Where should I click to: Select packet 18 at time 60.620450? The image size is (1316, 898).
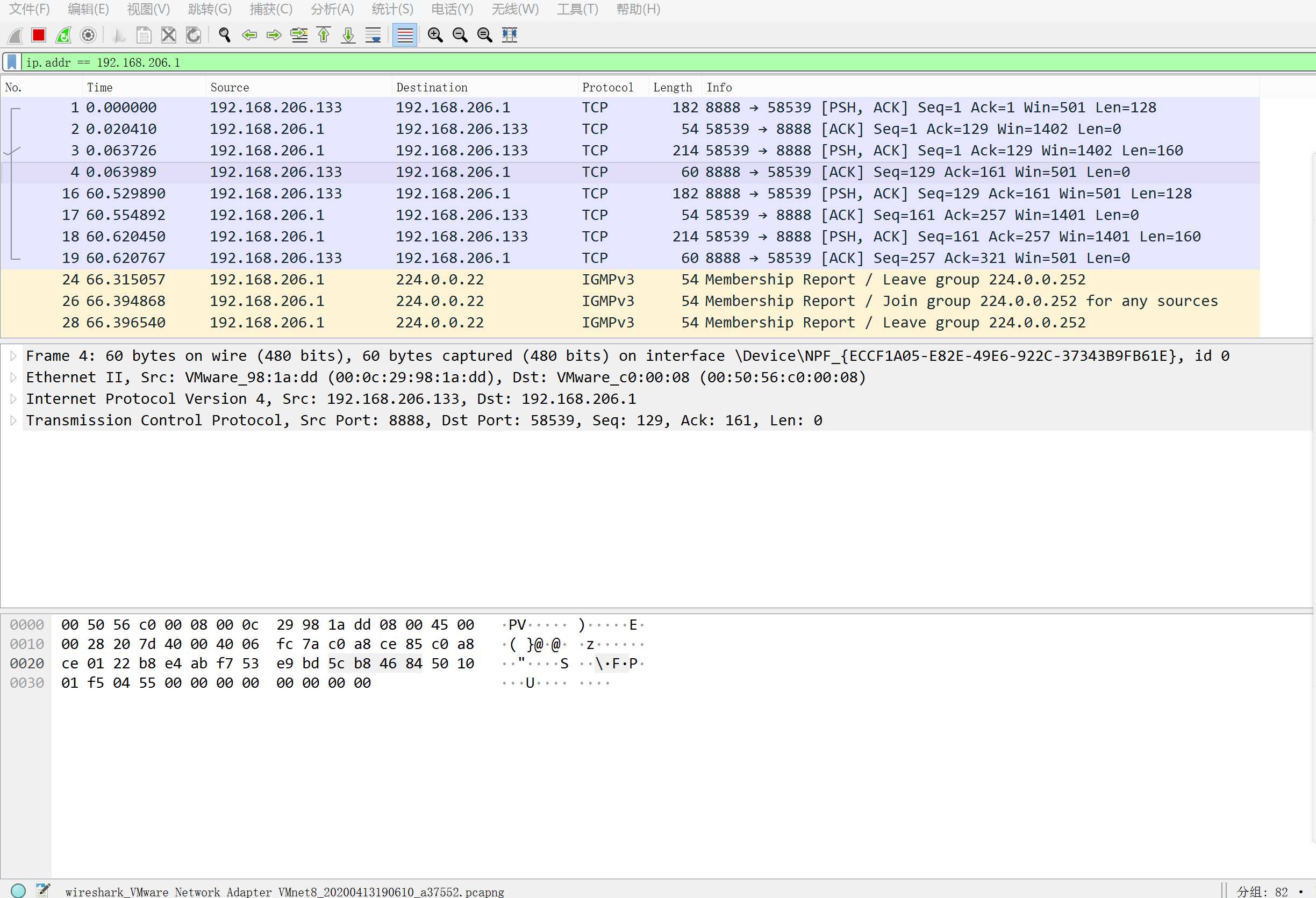click(630, 237)
